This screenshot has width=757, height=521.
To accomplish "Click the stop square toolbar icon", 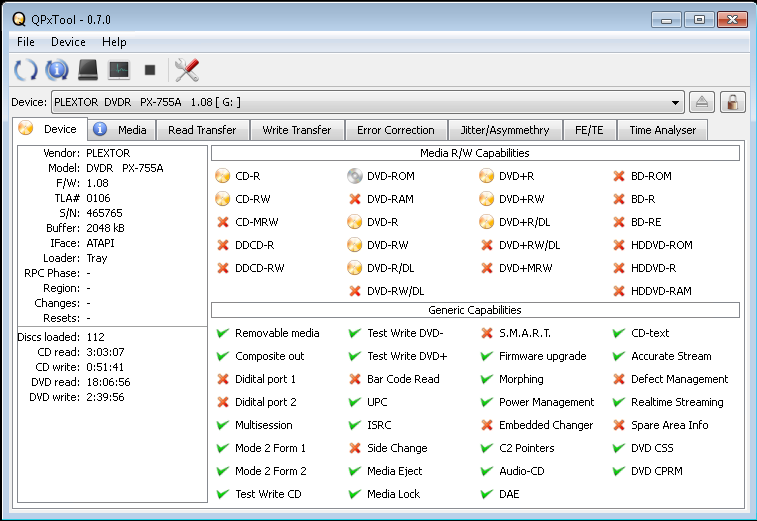I will [150, 70].
